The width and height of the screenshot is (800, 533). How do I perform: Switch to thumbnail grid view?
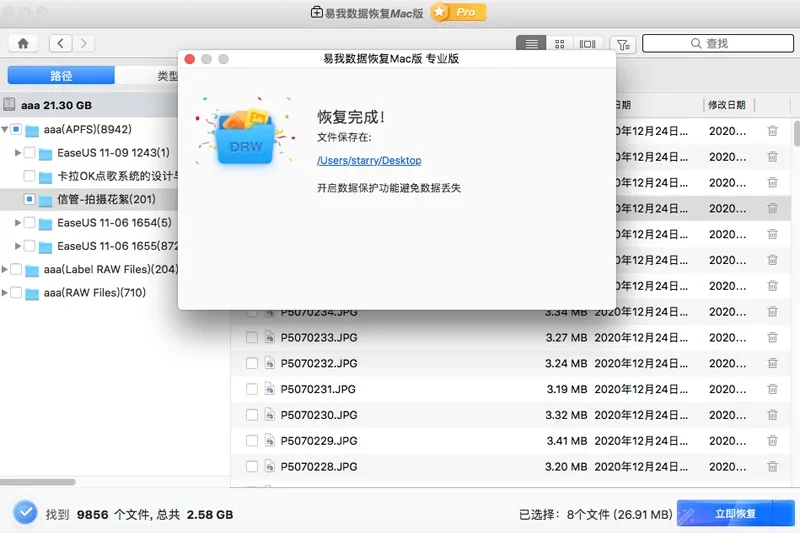point(560,44)
